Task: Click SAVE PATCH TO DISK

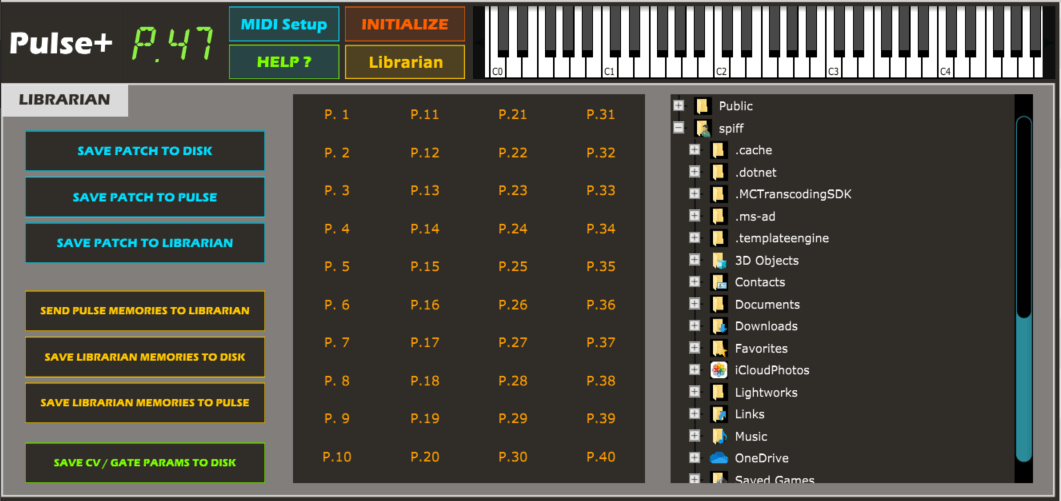Action: (145, 151)
